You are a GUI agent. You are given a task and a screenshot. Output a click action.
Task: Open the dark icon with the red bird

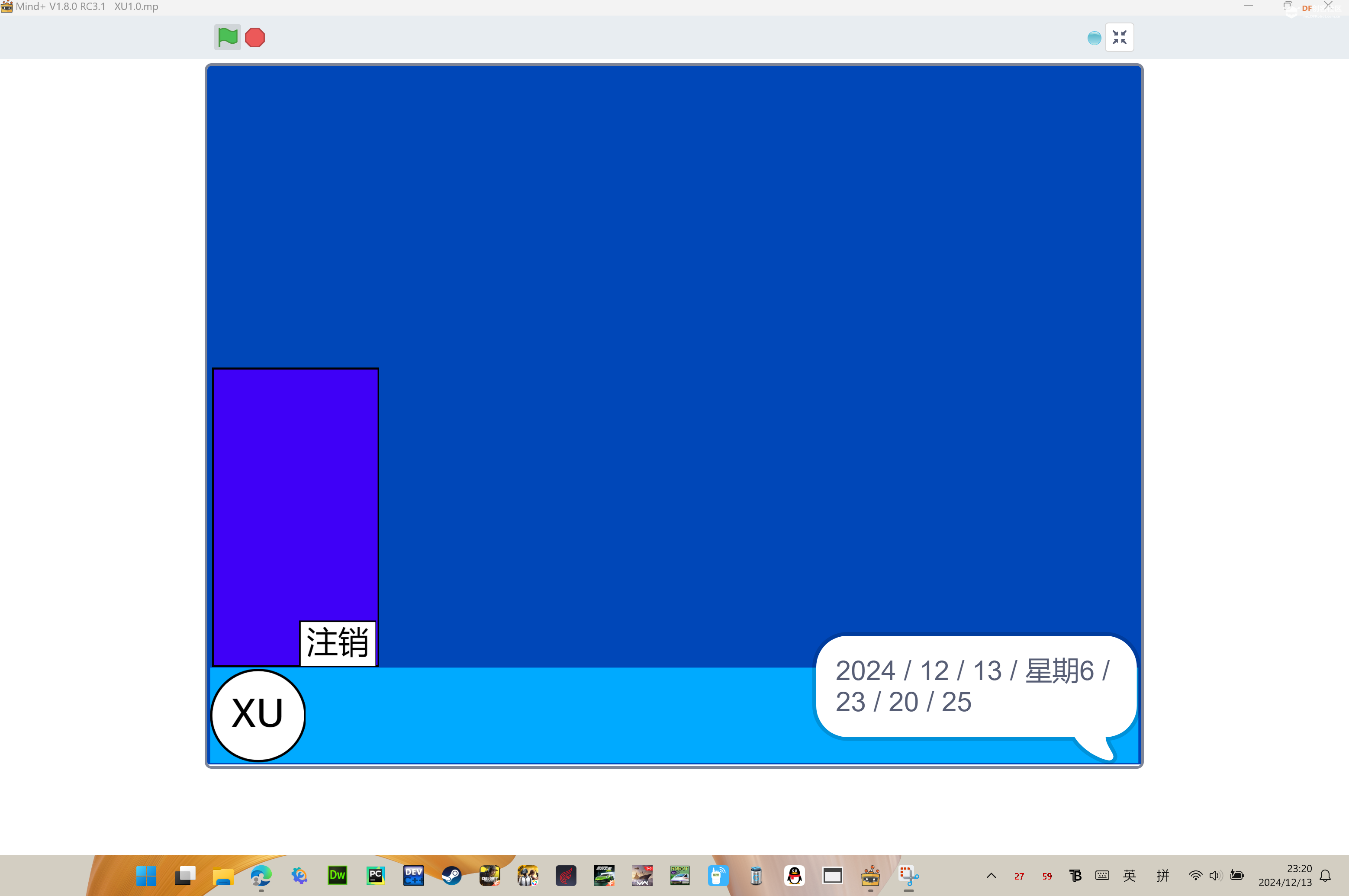(x=566, y=875)
